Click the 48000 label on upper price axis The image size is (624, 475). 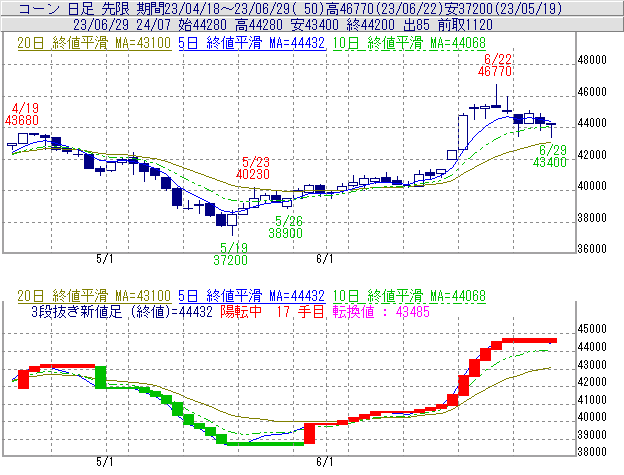(x=592, y=60)
